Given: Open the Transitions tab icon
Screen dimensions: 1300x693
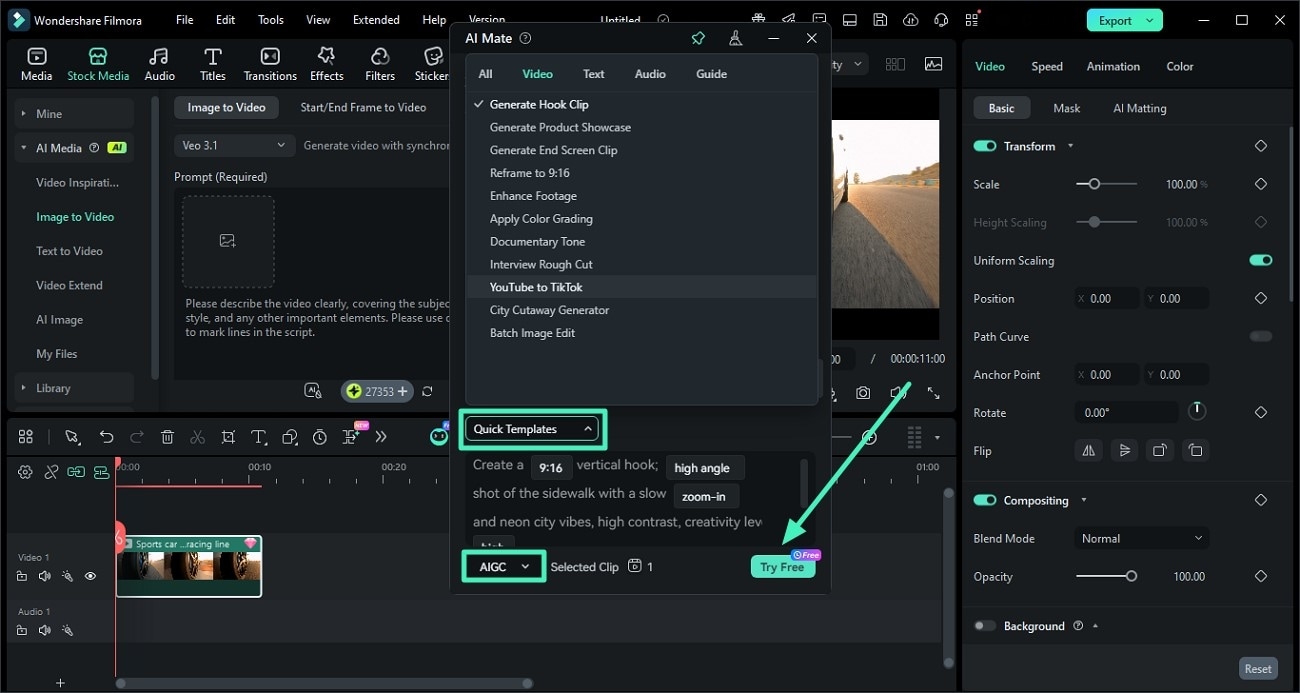Looking at the screenshot, I should tap(270, 57).
